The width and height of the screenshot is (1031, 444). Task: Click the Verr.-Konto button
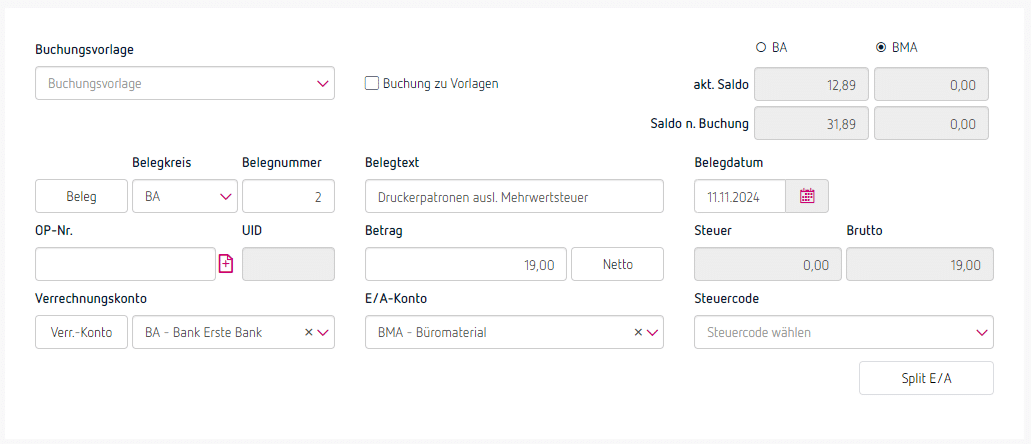click(x=81, y=332)
